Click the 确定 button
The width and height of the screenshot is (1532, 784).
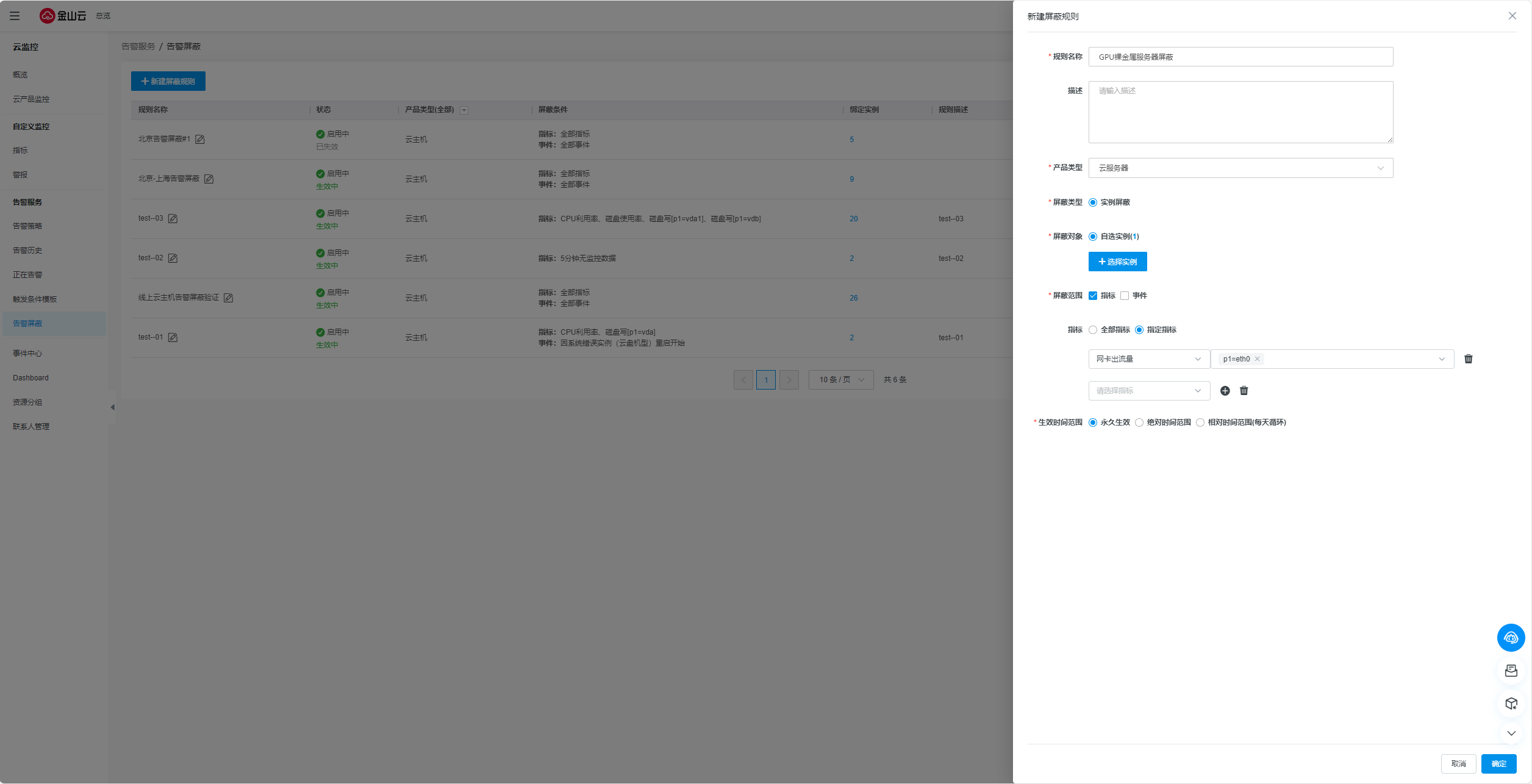1498,764
